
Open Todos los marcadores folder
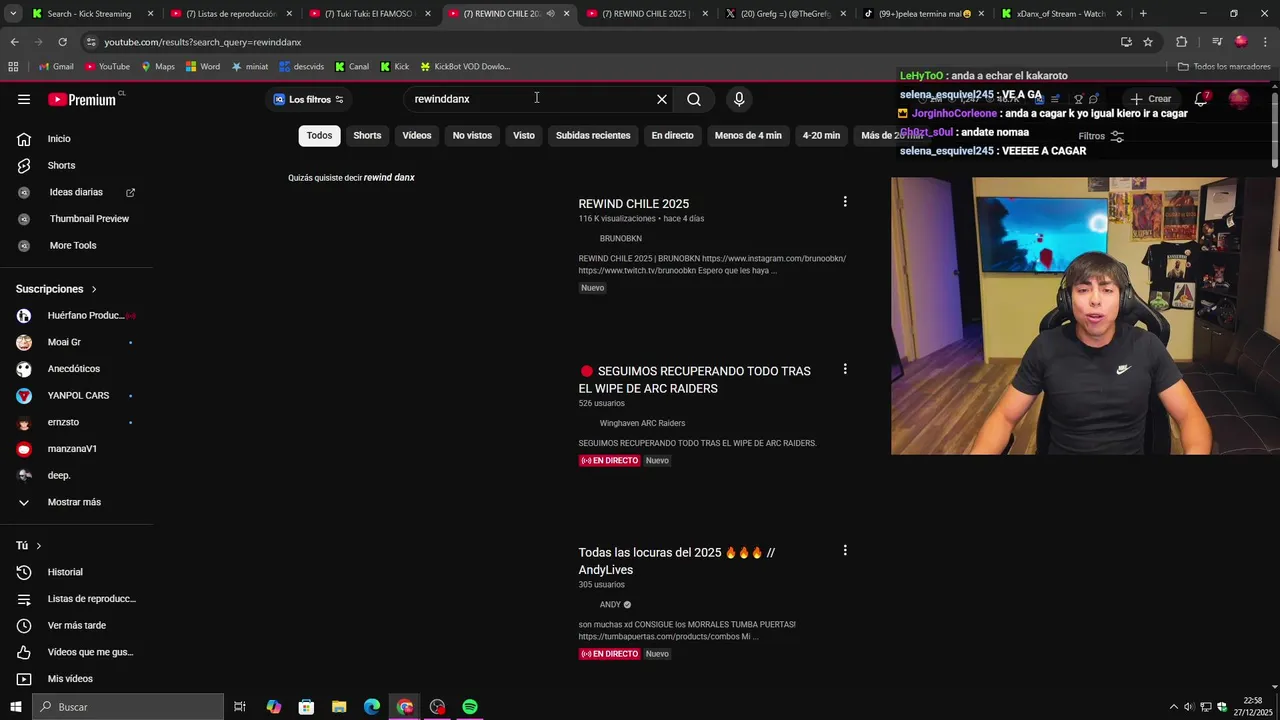point(1224,67)
